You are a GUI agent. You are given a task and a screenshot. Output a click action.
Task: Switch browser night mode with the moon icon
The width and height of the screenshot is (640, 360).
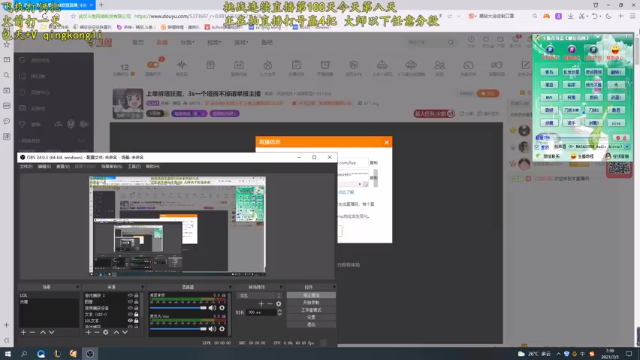click(x=608, y=16)
